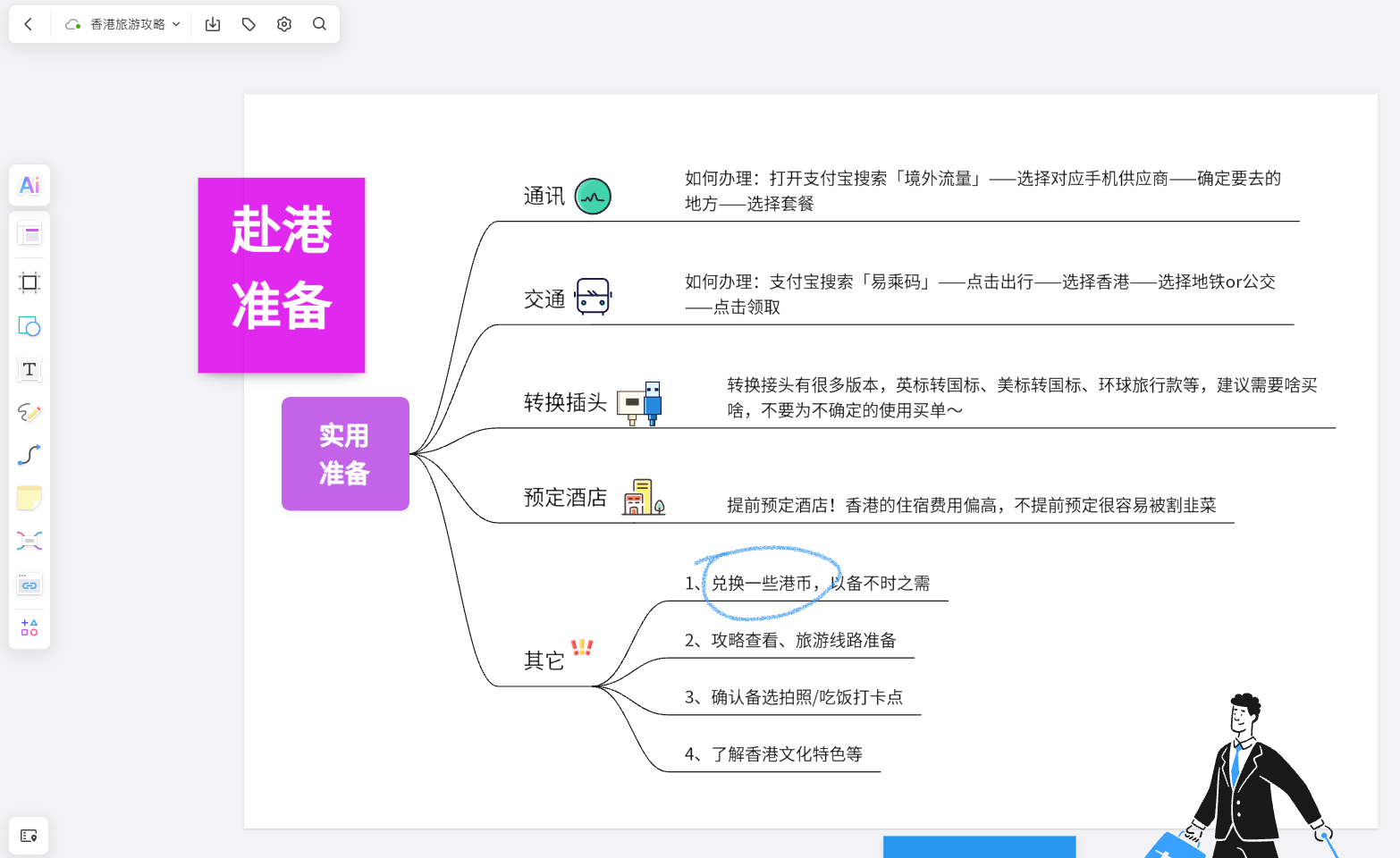
Task: Select the magenta 赴港准备 title card
Action: [x=282, y=275]
